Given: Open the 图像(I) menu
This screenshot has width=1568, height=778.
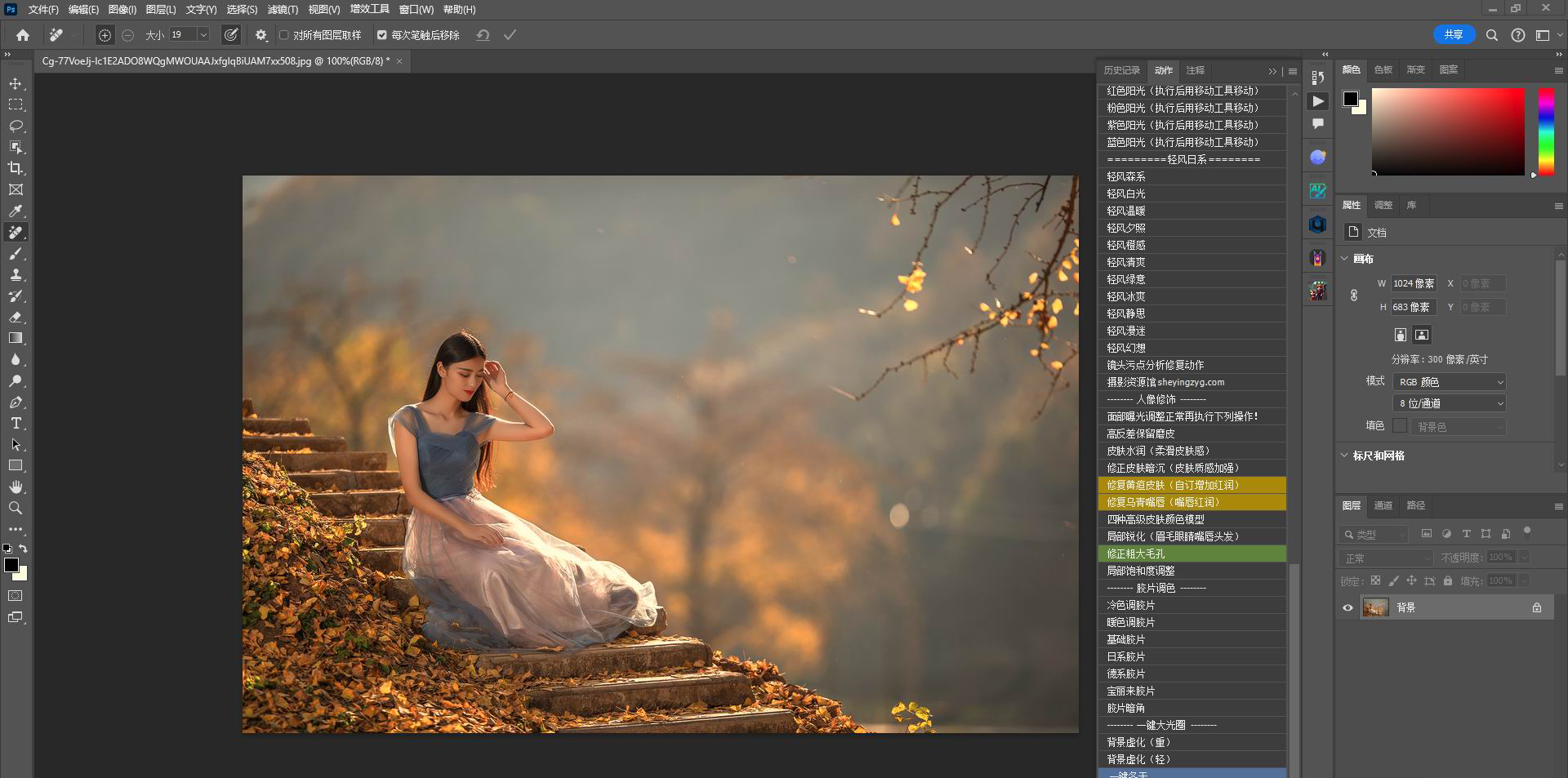Looking at the screenshot, I should [122, 10].
